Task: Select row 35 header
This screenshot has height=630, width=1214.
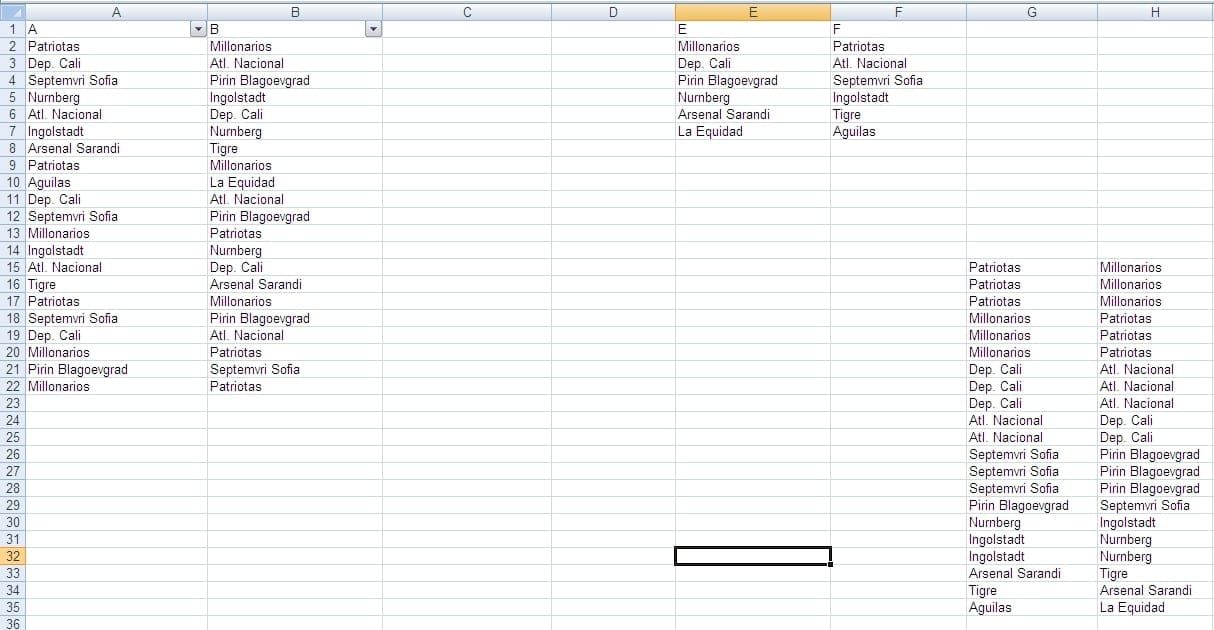Action: tap(12, 607)
